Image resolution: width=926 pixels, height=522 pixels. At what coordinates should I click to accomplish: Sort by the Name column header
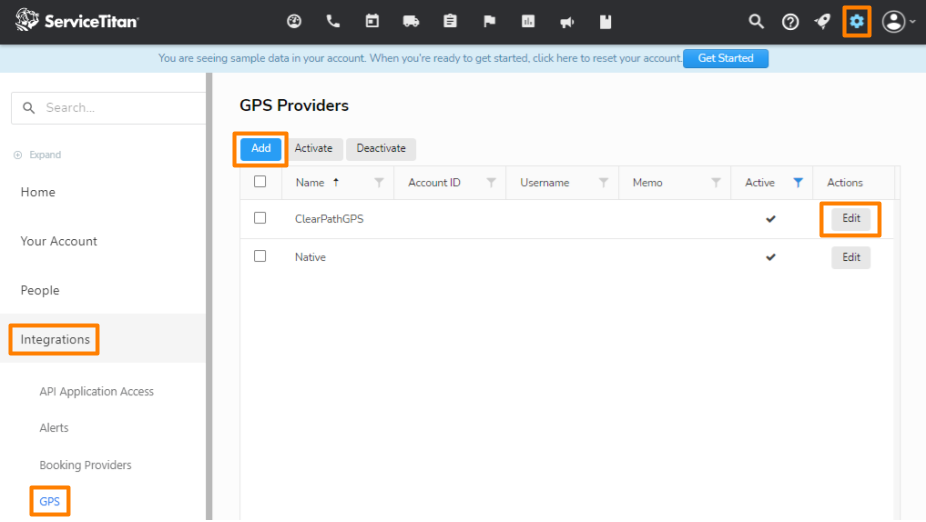coord(310,183)
